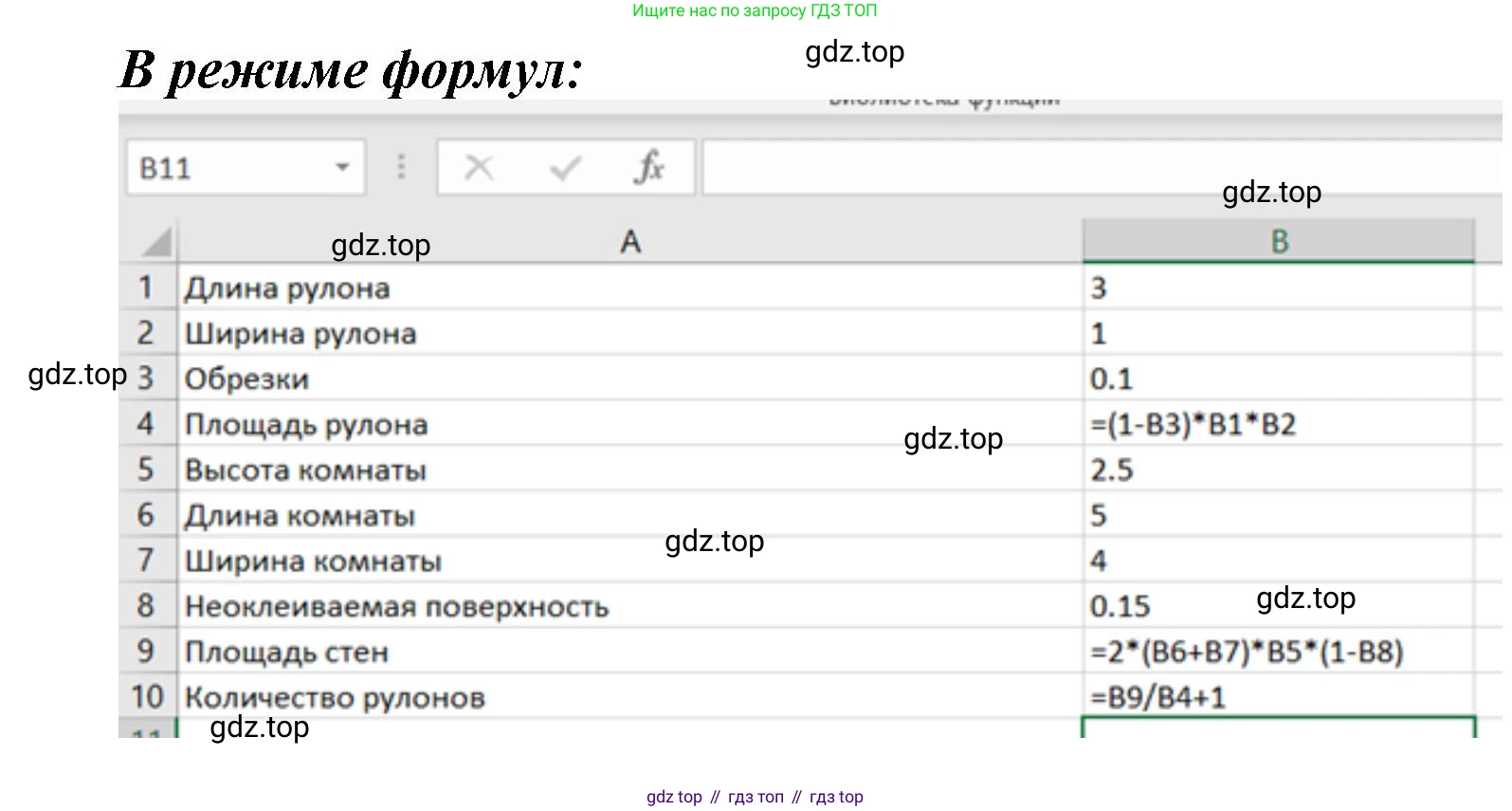The image size is (1512, 811).
Task: Open the Name Box dropdown arrow
Action: coord(342,168)
